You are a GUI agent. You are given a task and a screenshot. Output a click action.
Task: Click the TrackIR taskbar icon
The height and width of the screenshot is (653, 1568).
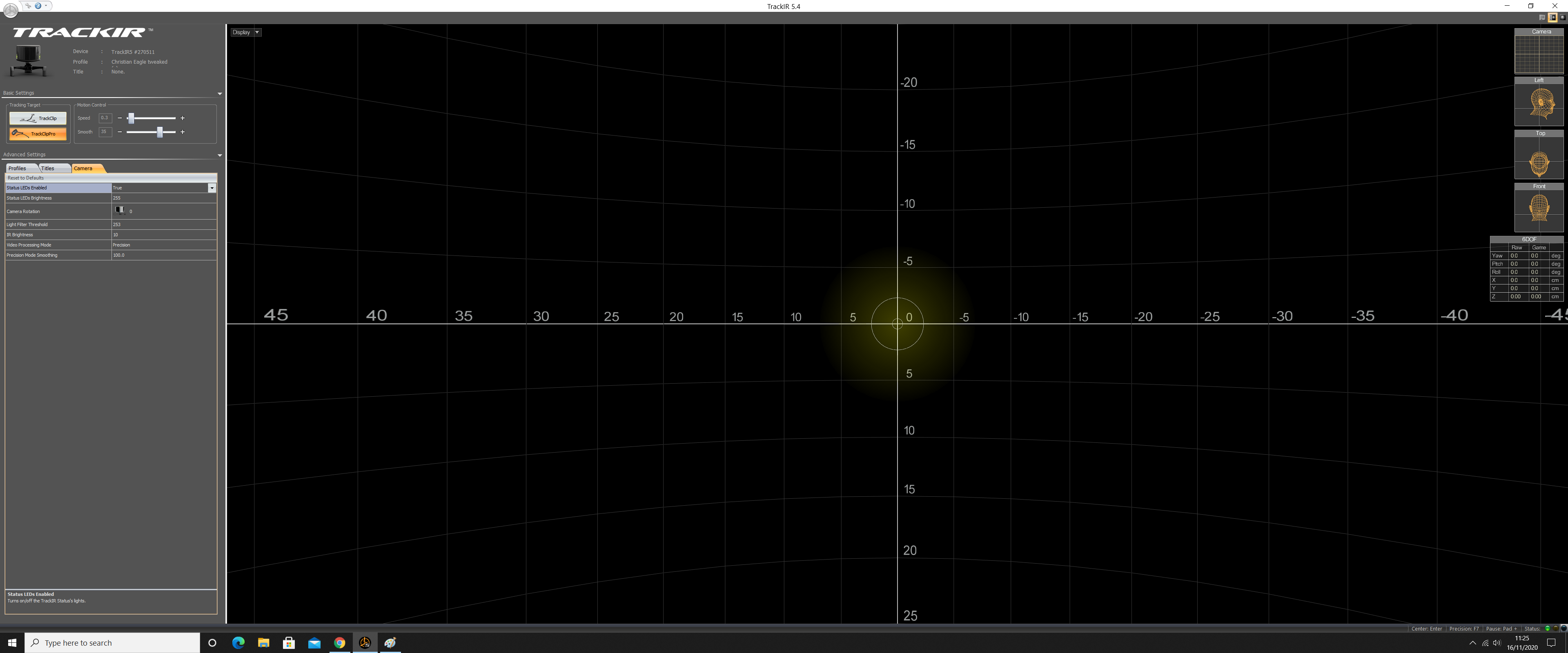(365, 643)
